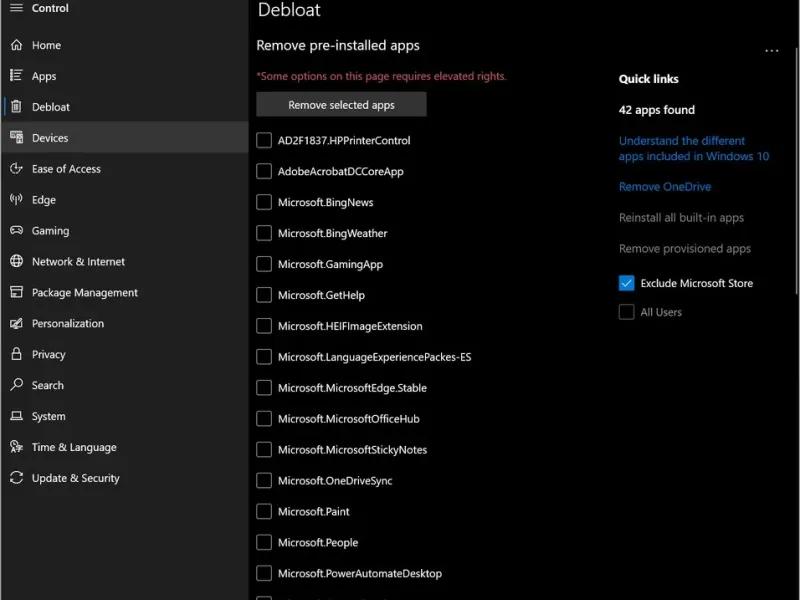Click Reinstall all built-in apps
Screen dimensions: 800x600
(681, 218)
